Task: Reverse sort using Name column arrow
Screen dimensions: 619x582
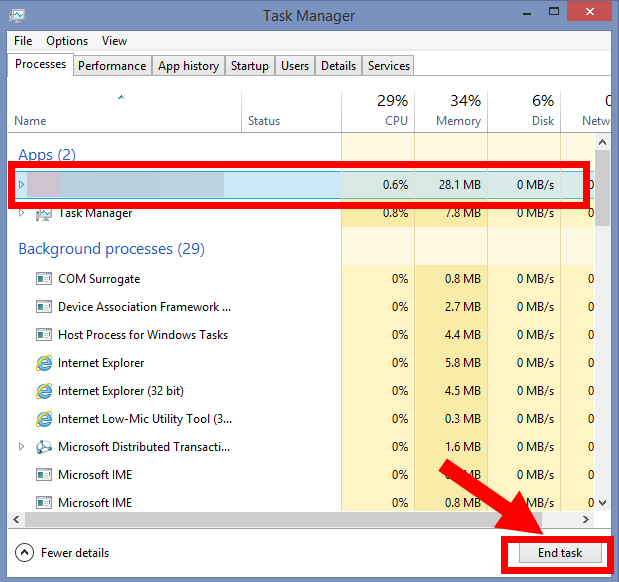Action: tap(121, 97)
